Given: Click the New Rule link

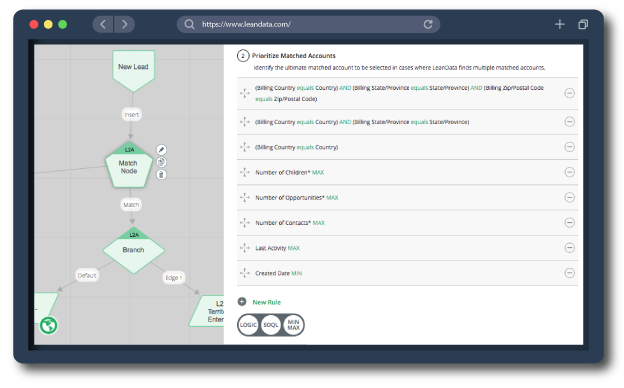Looking at the screenshot, I should (267, 302).
